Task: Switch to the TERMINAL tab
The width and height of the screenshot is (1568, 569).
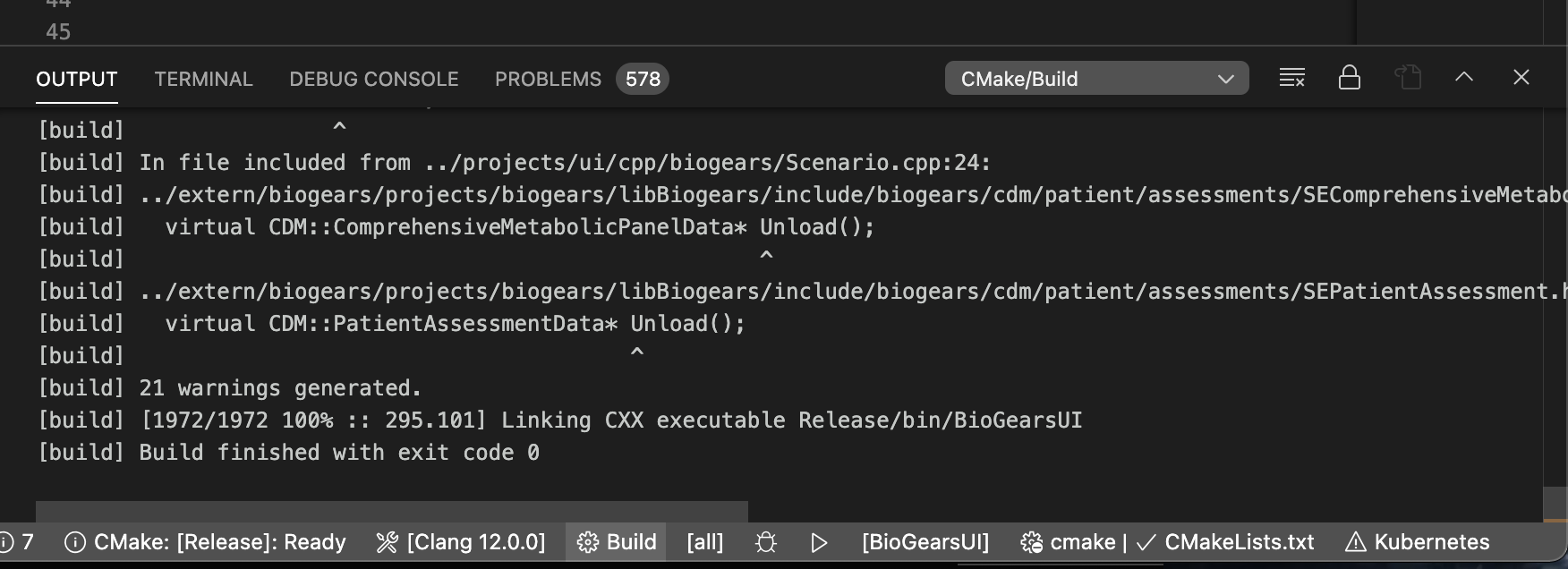Action: [x=203, y=79]
